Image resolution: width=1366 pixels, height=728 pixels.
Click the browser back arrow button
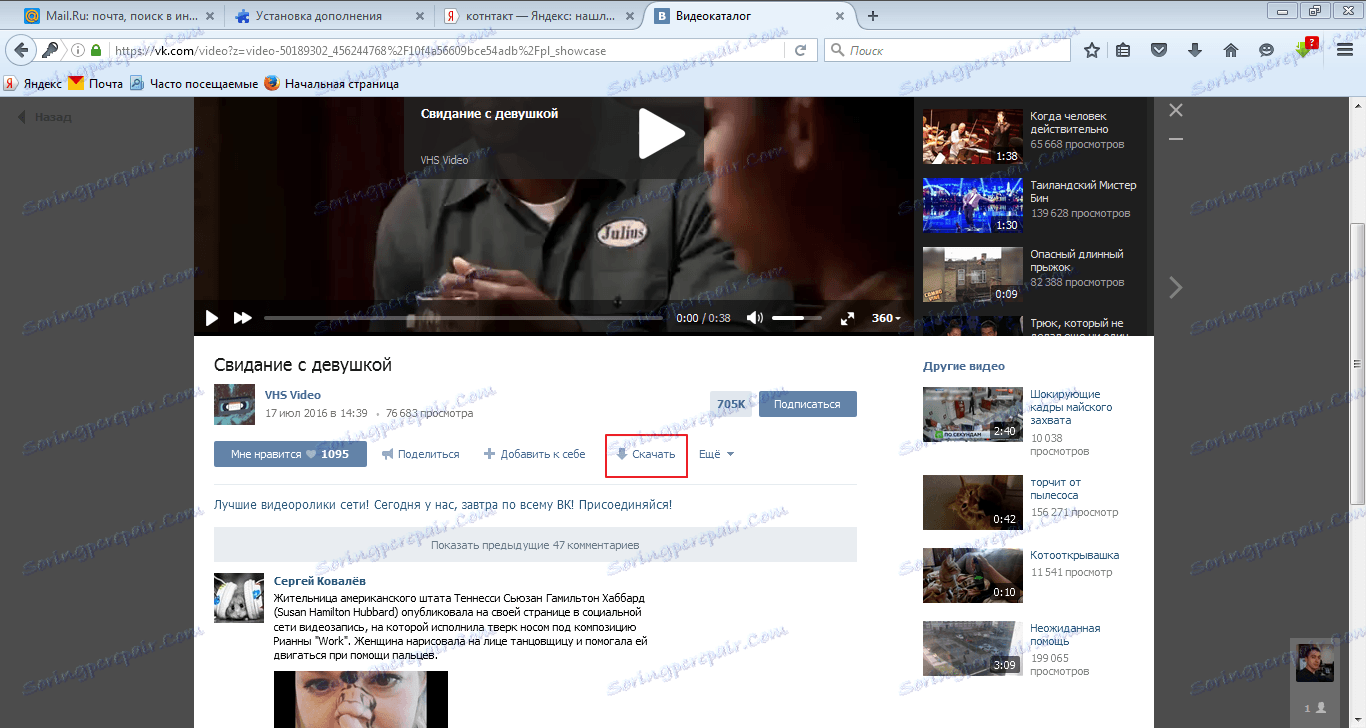[x=22, y=50]
